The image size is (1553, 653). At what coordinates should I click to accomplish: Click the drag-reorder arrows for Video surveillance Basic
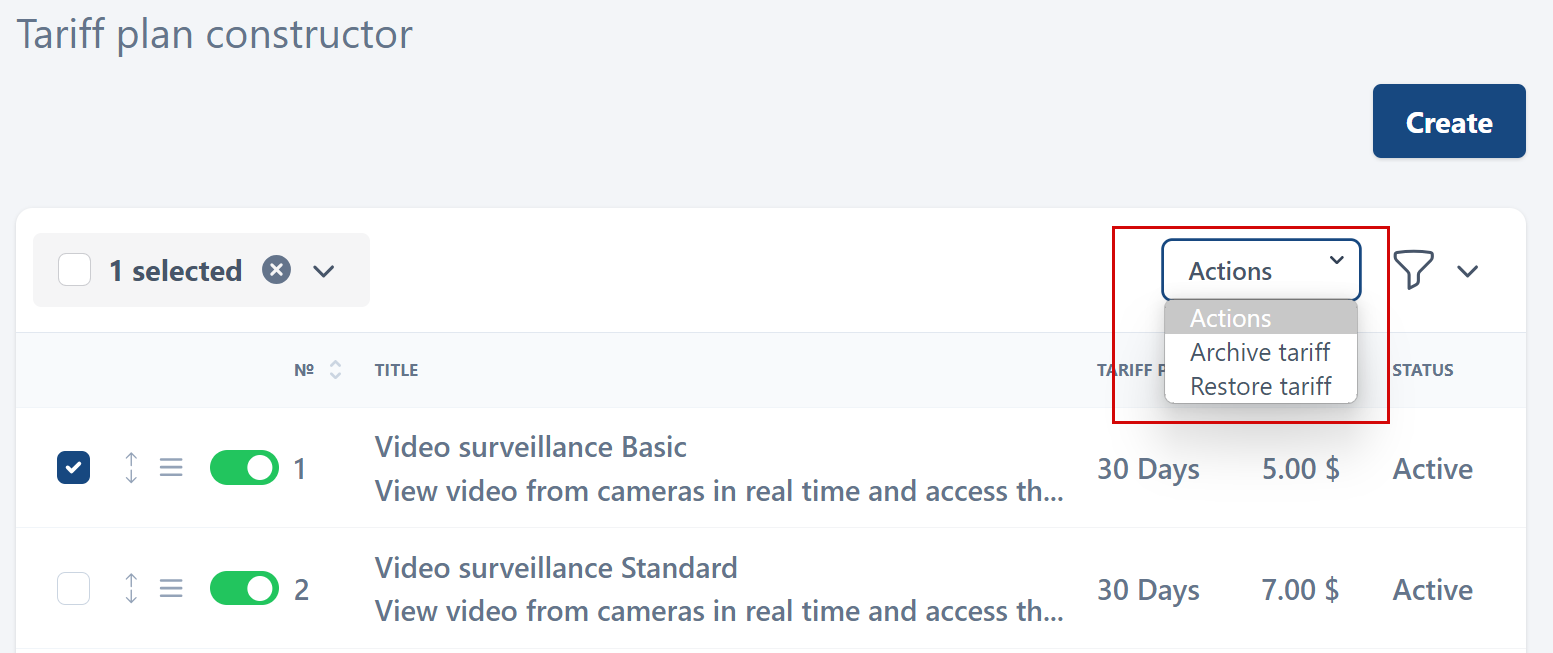131,468
